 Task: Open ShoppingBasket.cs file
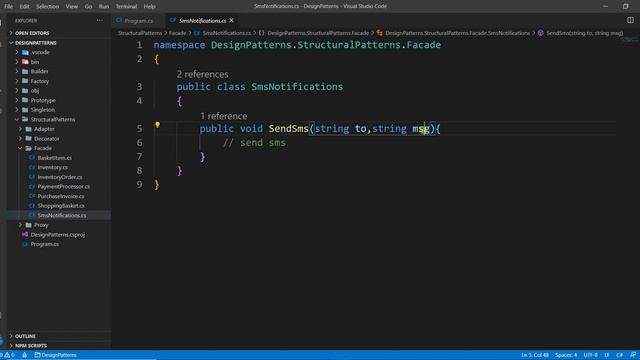[x=61, y=206]
